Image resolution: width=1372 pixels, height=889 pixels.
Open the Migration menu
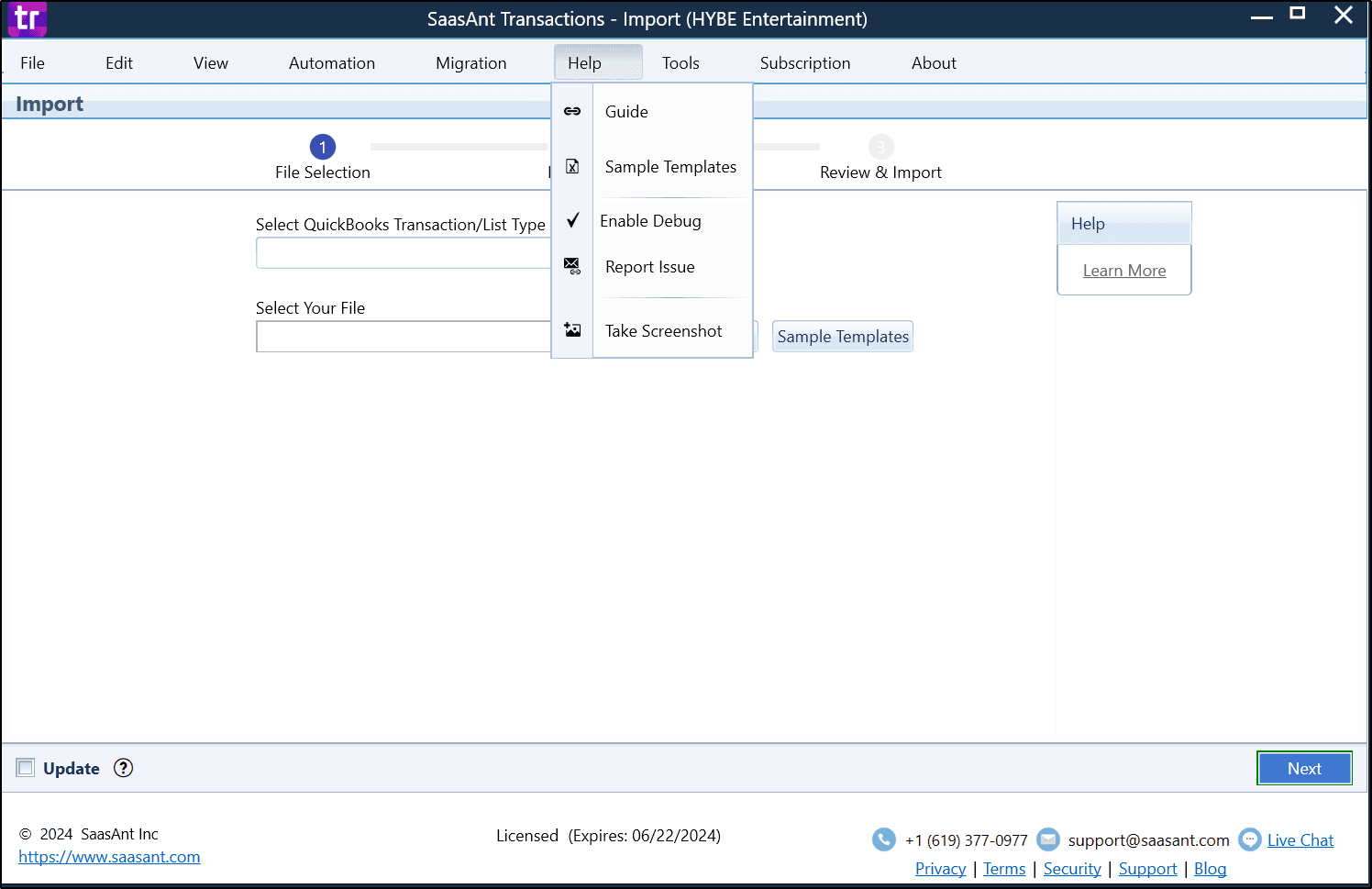coord(471,63)
